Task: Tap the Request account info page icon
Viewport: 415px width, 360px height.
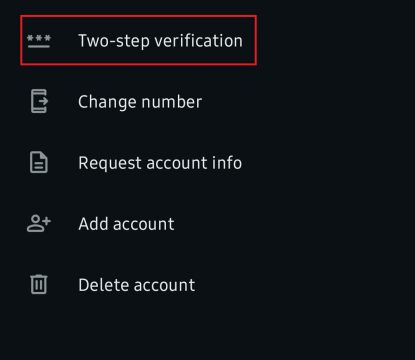Action: (39, 162)
